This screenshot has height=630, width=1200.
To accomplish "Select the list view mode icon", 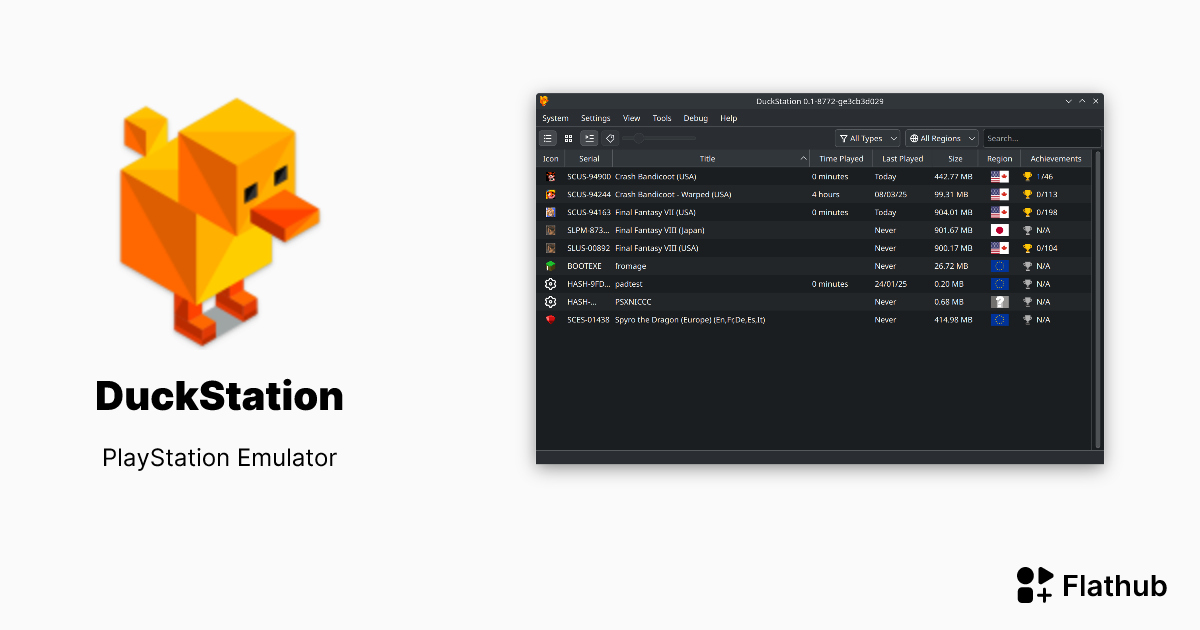I will click(x=549, y=137).
